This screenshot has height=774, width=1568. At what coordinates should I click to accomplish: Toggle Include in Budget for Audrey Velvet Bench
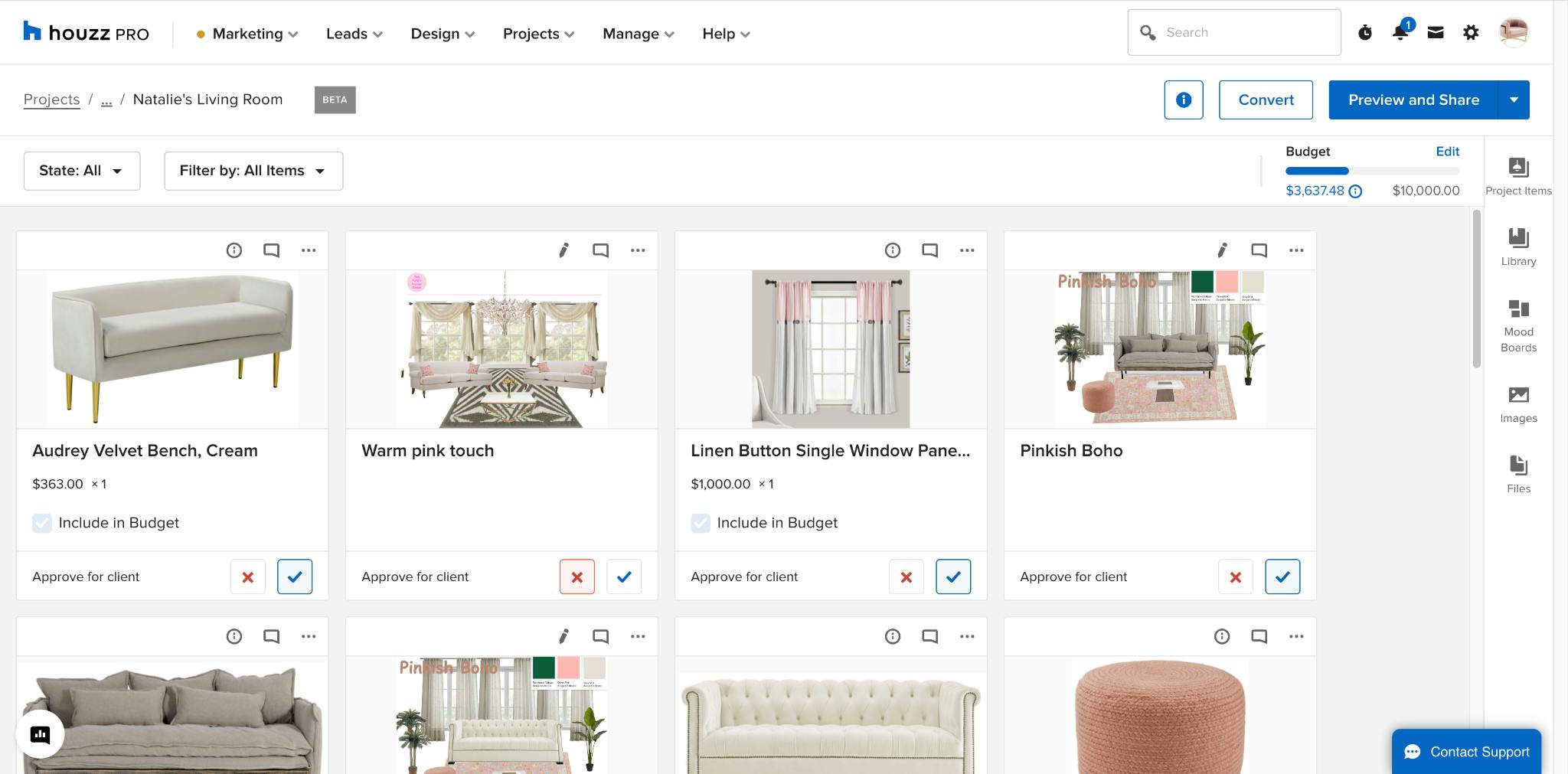(42, 523)
